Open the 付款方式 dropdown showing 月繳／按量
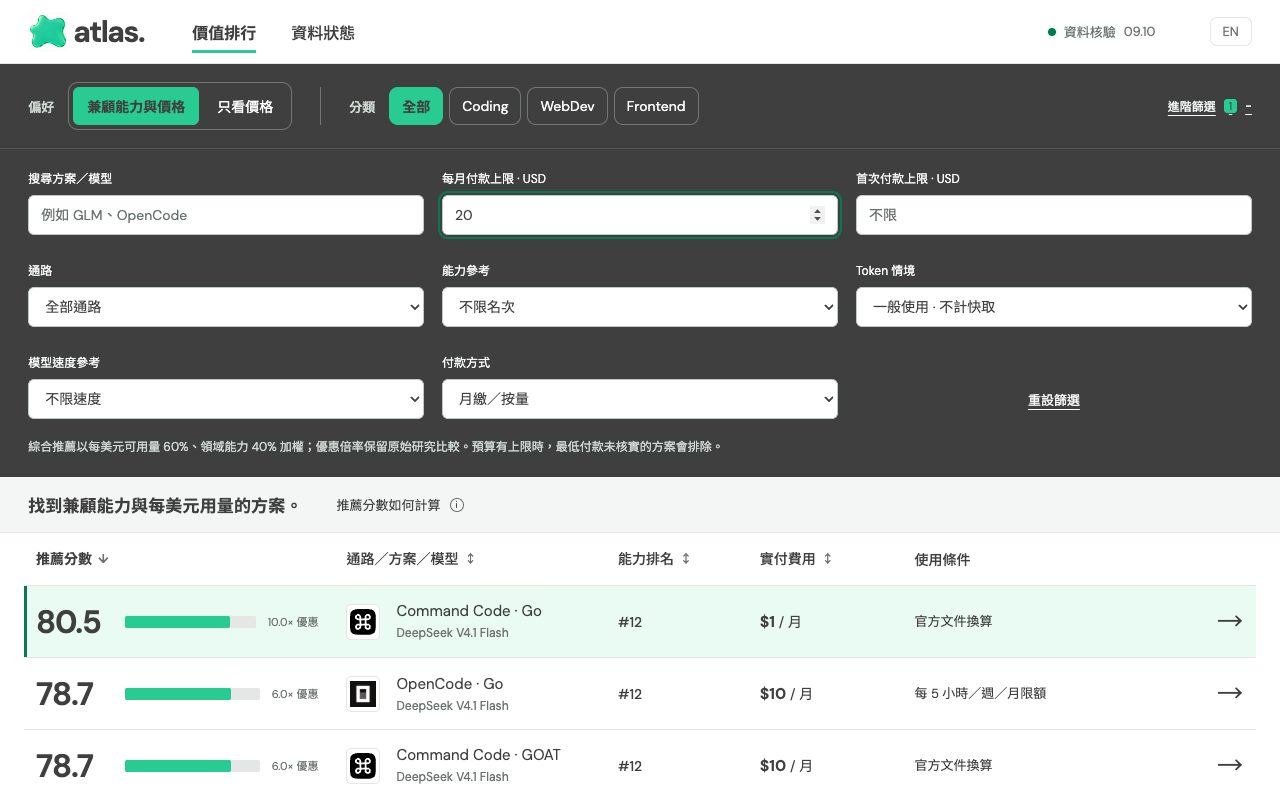Screen dimensions: 1280x800 tap(640, 399)
